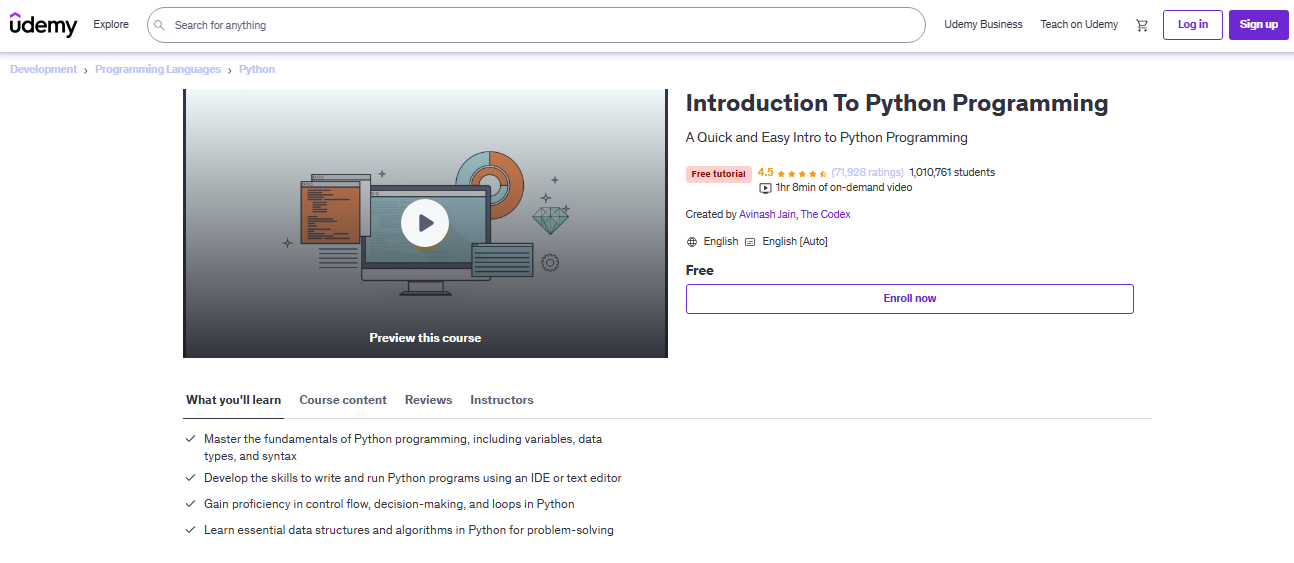Switch to the Instructors tab
The width and height of the screenshot is (1294, 563).
pyautogui.click(x=502, y=400)
